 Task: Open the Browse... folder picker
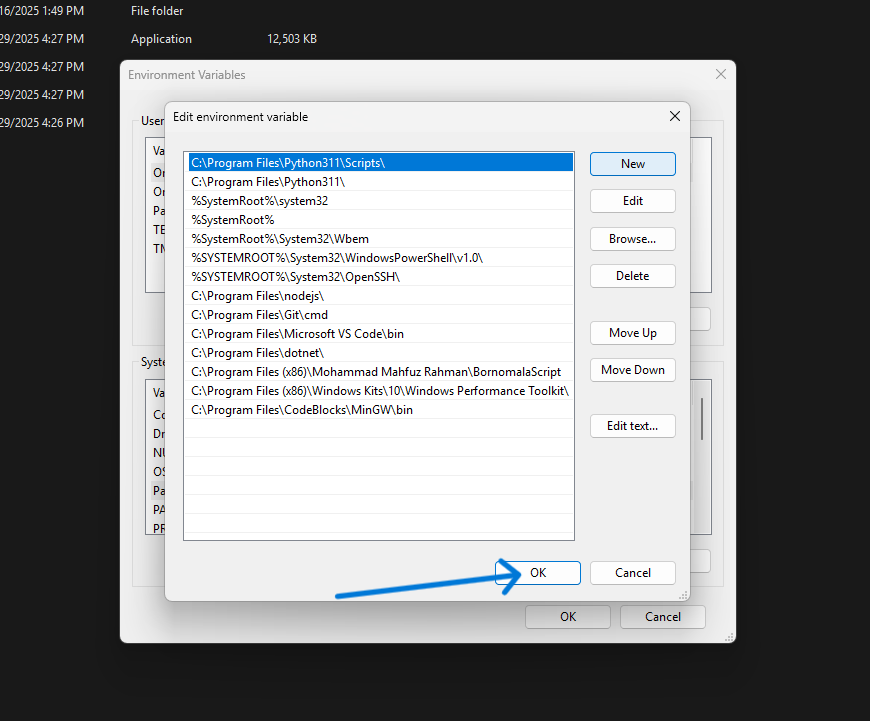pos(632,239)
